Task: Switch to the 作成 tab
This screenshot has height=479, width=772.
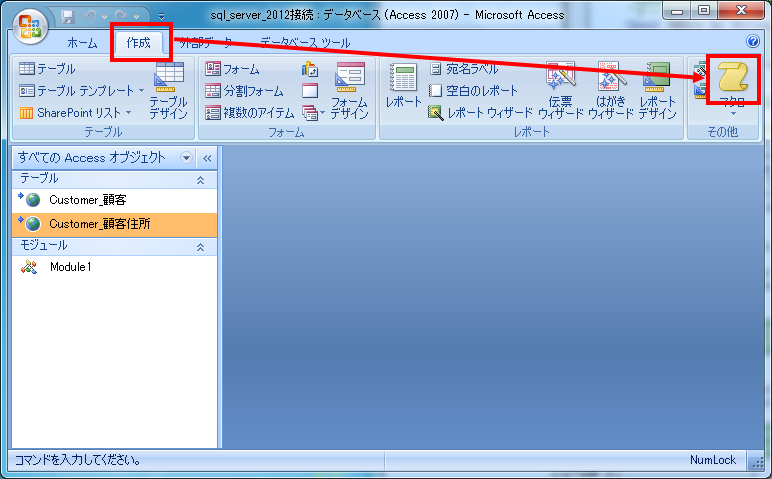Action: click(138, 43)
